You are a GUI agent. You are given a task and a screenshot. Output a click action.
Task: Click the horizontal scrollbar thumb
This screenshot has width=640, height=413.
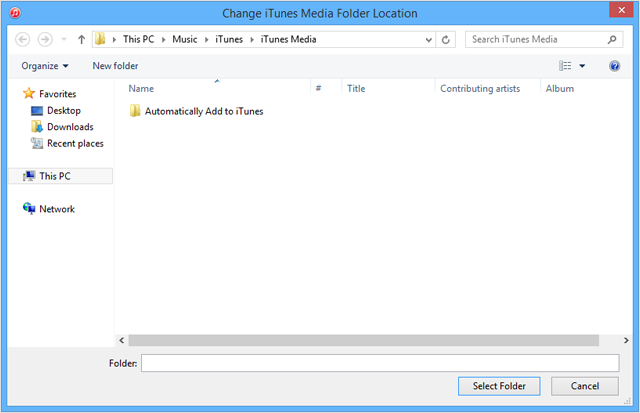(x=364, y=340)
